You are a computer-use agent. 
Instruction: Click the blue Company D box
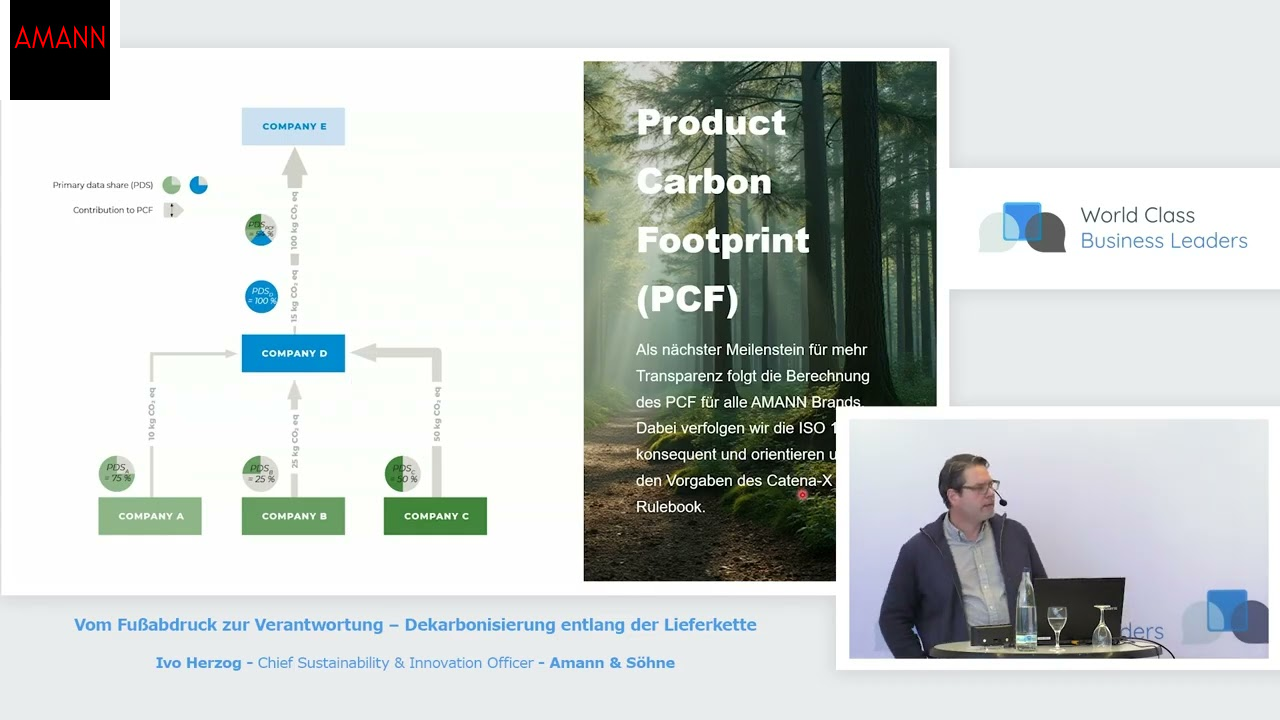(x=293, y=353)
